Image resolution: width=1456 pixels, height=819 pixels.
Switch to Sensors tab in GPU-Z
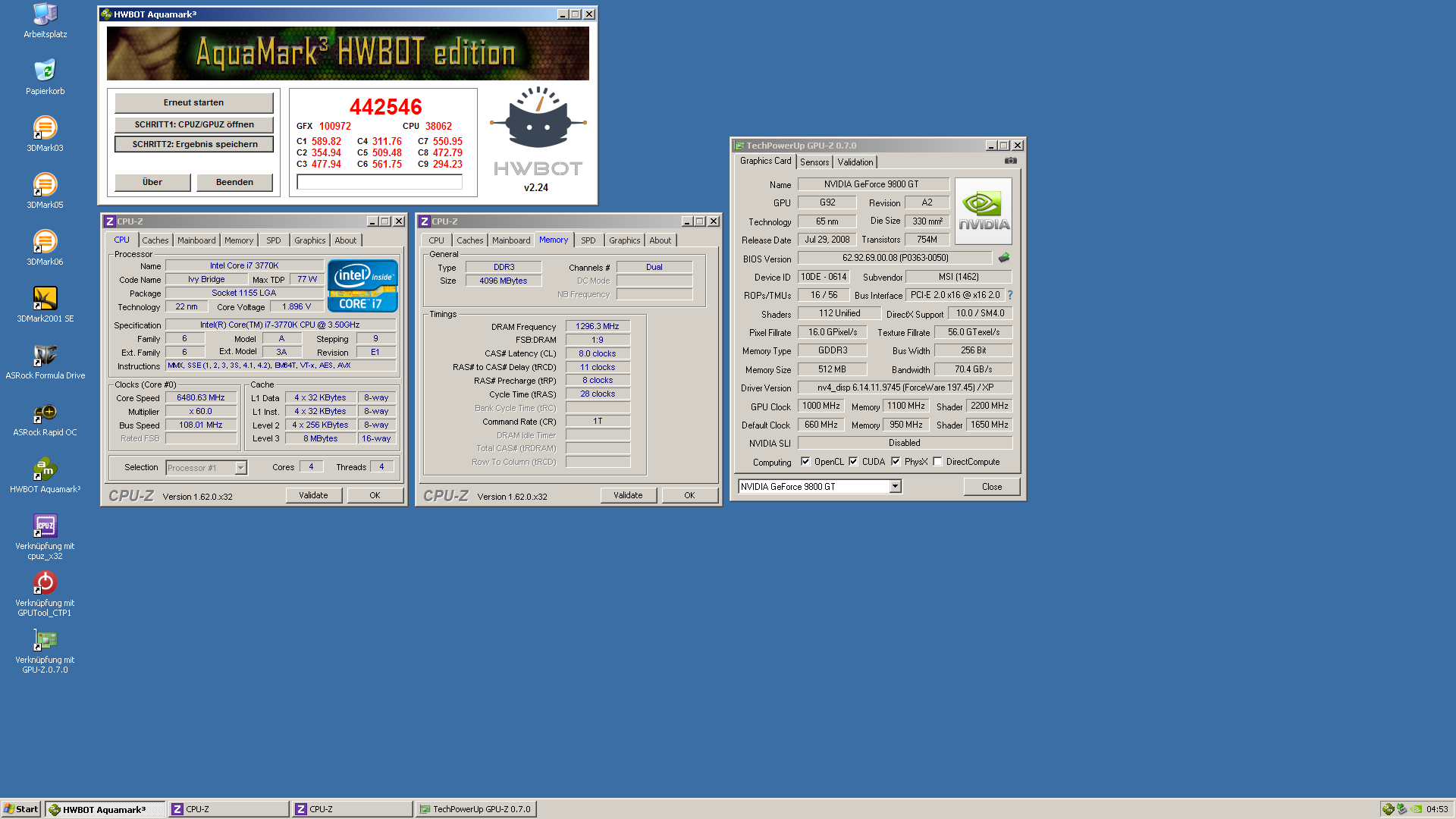(814, 162)
